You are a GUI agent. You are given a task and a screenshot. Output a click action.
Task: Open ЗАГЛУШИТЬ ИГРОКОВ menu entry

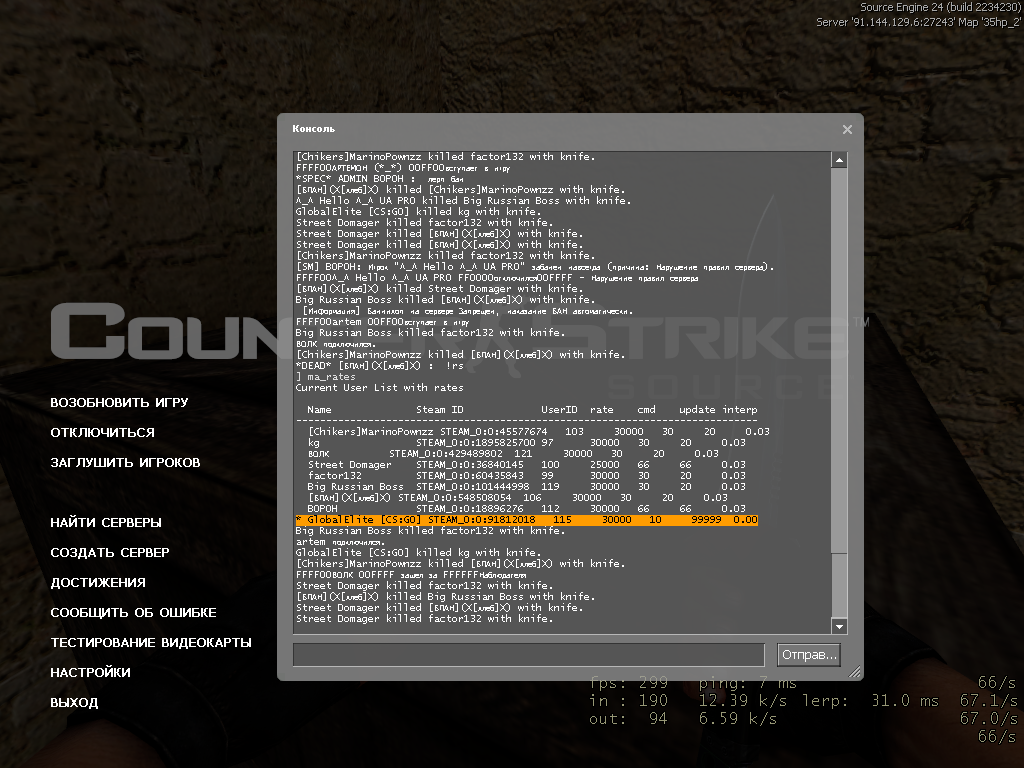[x=125, y=462]
